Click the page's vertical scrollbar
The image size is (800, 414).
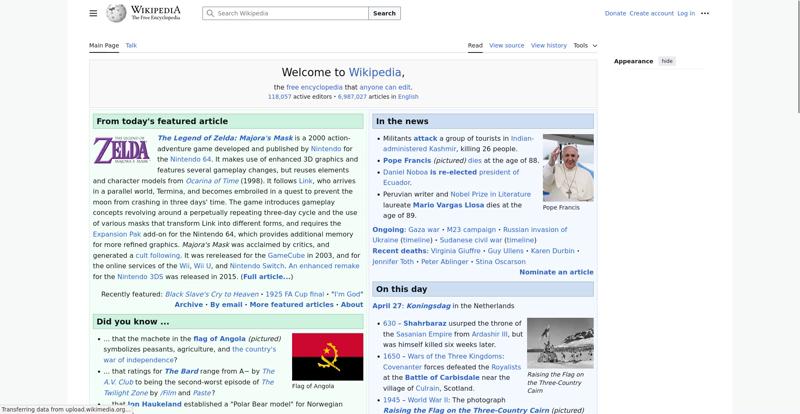(x=797, y=56)
